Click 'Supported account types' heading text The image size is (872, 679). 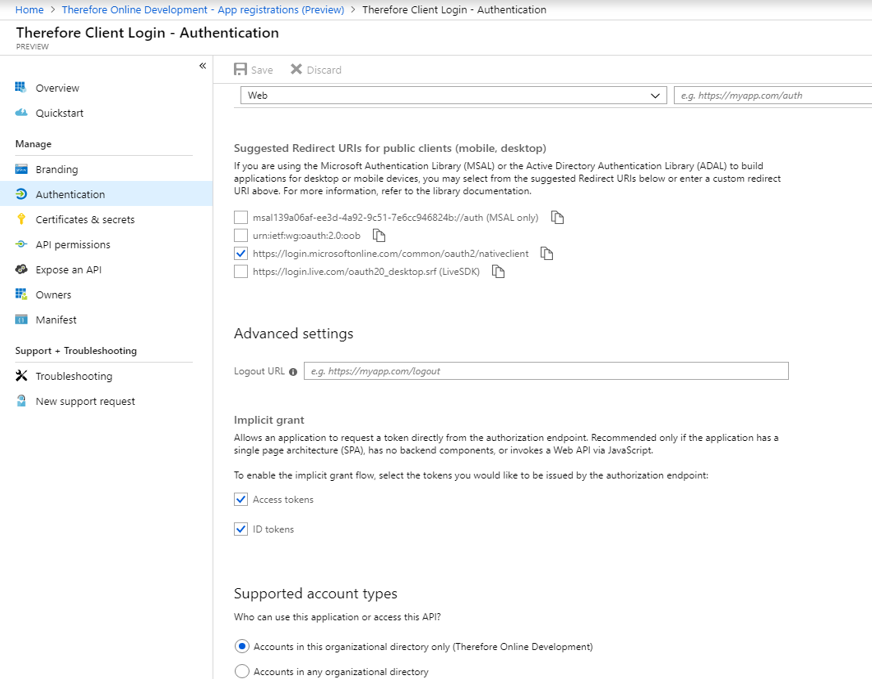[x=315, y=593]
